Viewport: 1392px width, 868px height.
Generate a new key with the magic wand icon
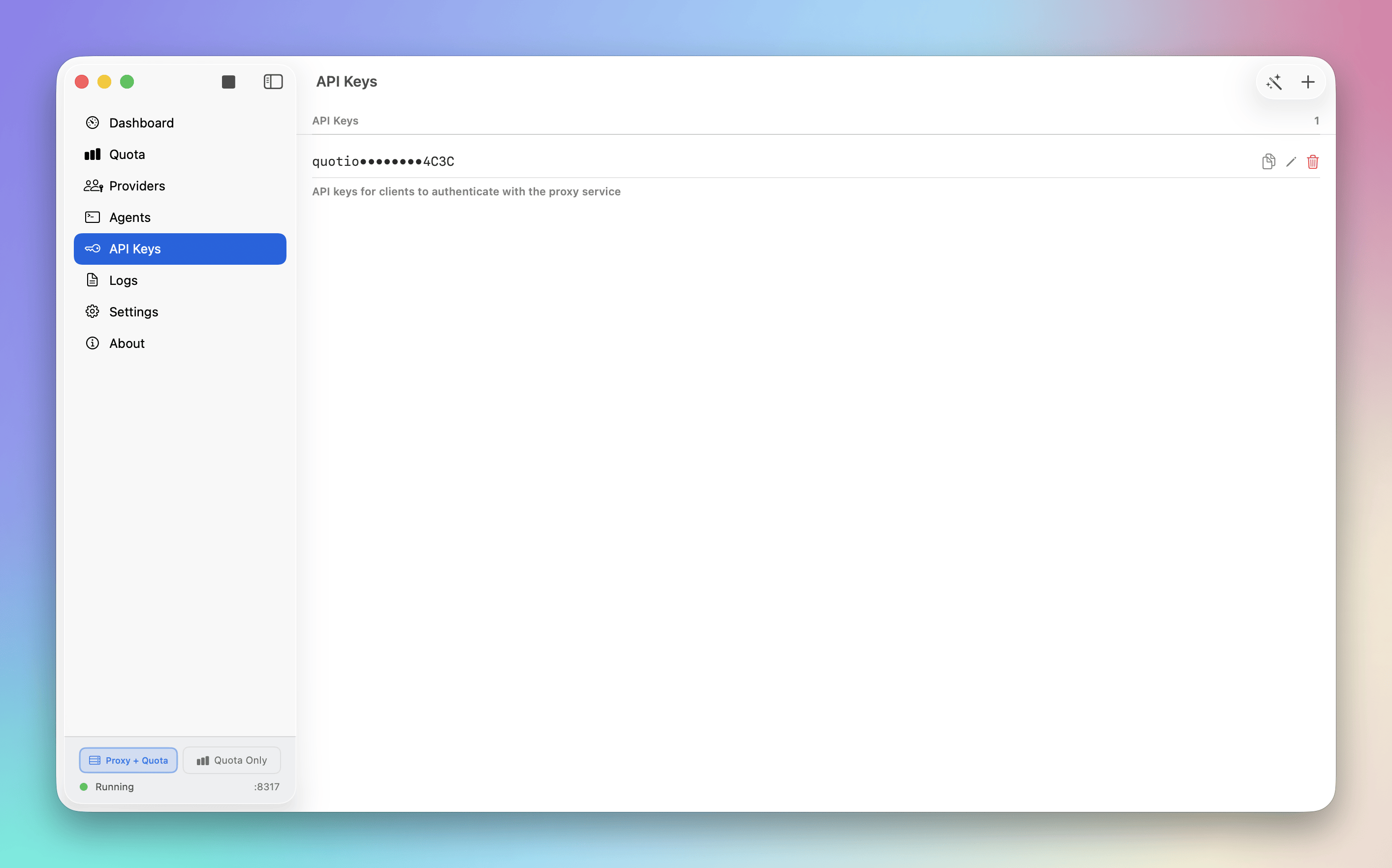1274,82
